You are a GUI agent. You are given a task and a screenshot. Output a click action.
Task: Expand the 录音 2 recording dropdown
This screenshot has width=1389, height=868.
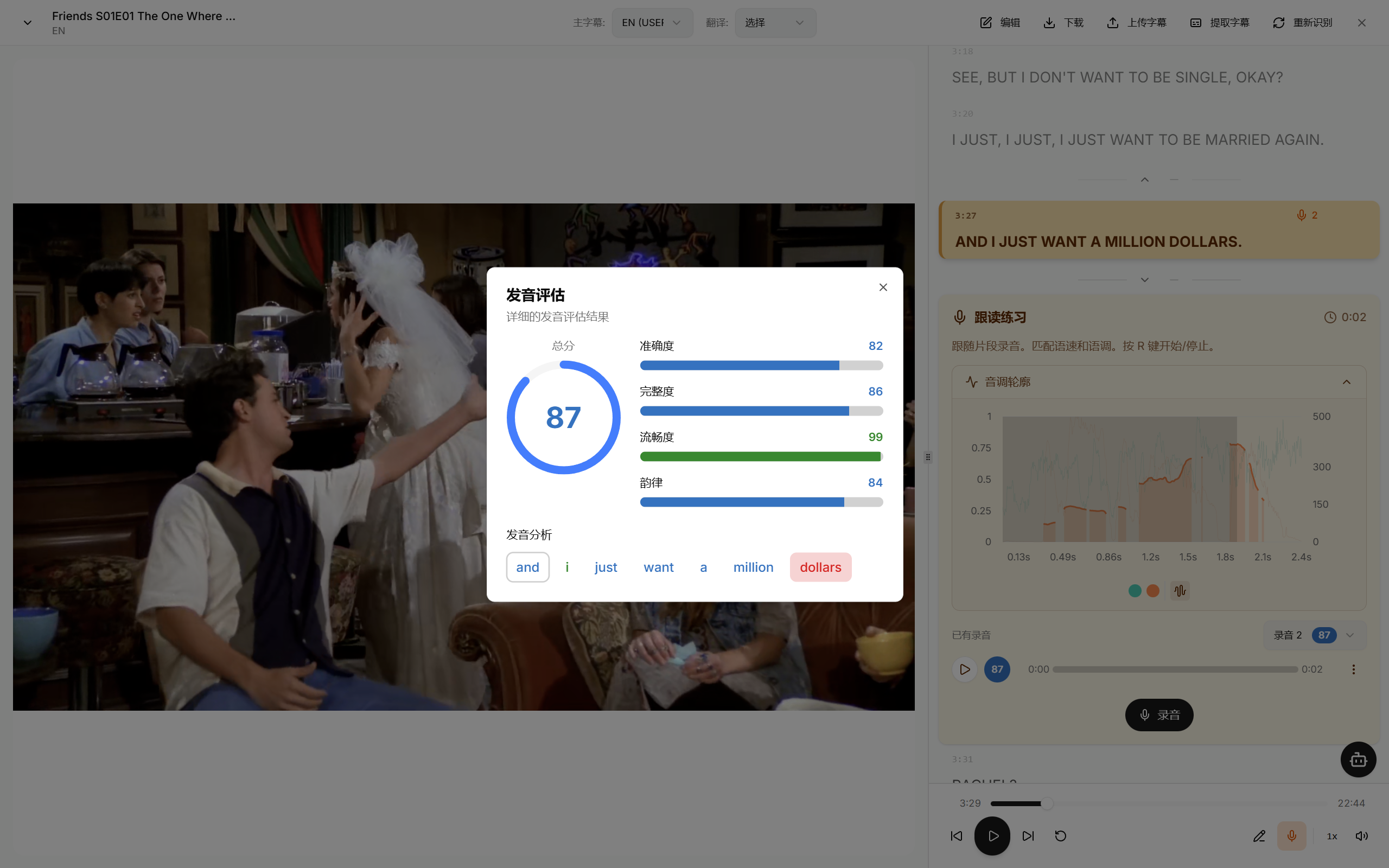coord(1350,635)
